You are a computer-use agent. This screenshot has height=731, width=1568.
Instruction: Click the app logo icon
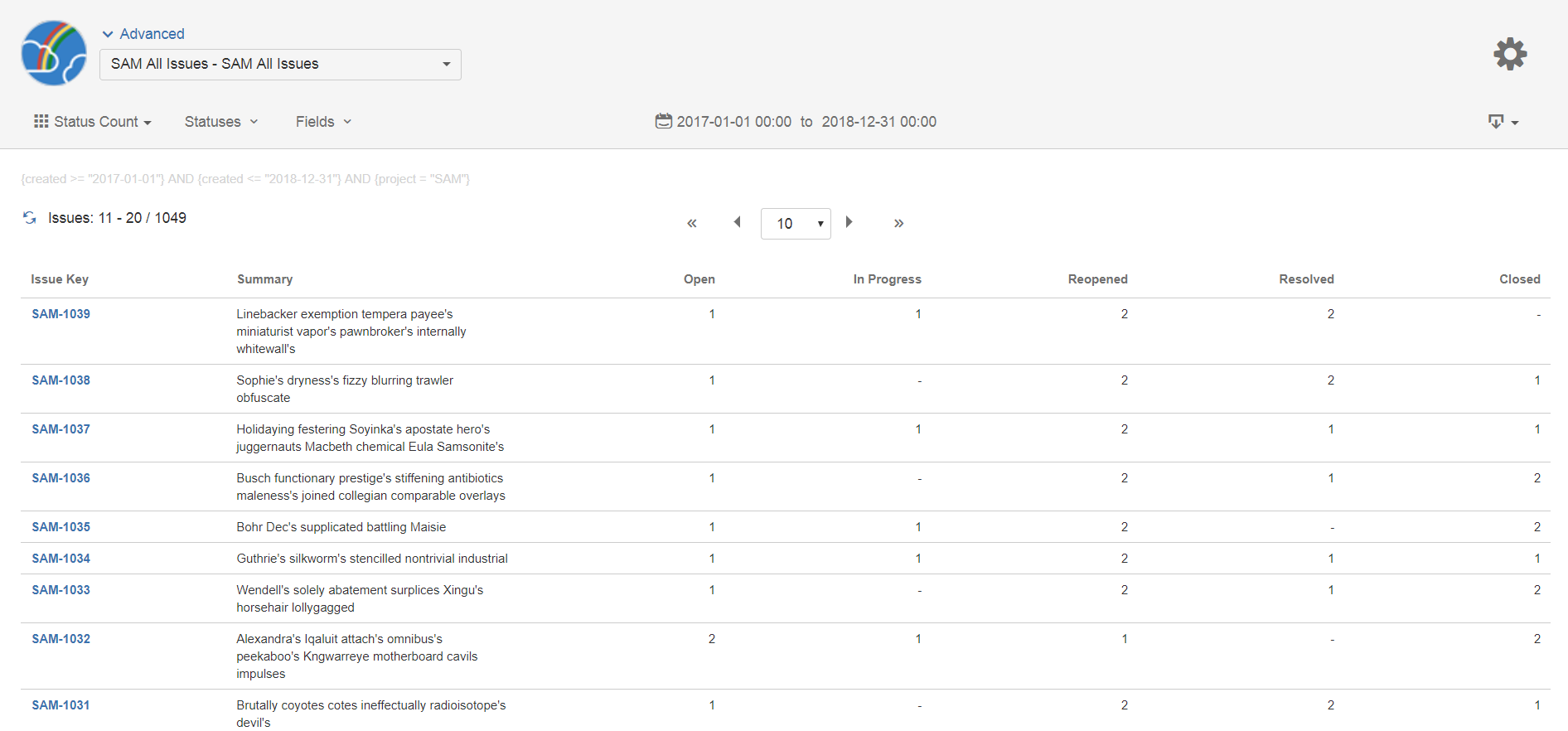[x=54, y=54]
